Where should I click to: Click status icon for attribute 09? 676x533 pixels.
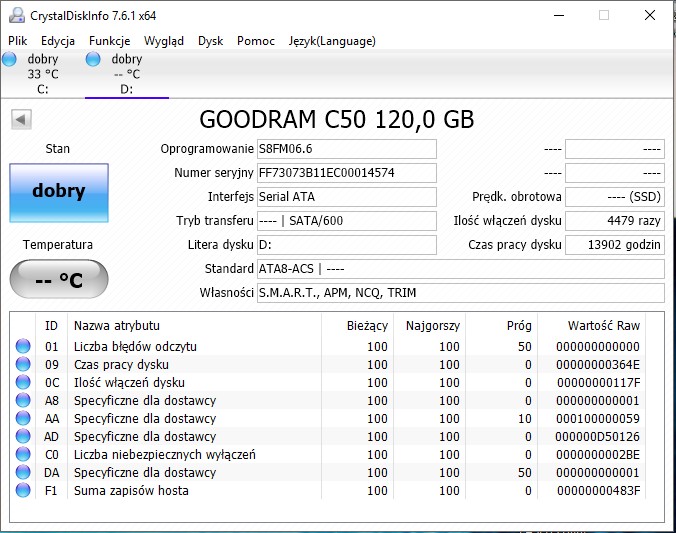(23, 364)
